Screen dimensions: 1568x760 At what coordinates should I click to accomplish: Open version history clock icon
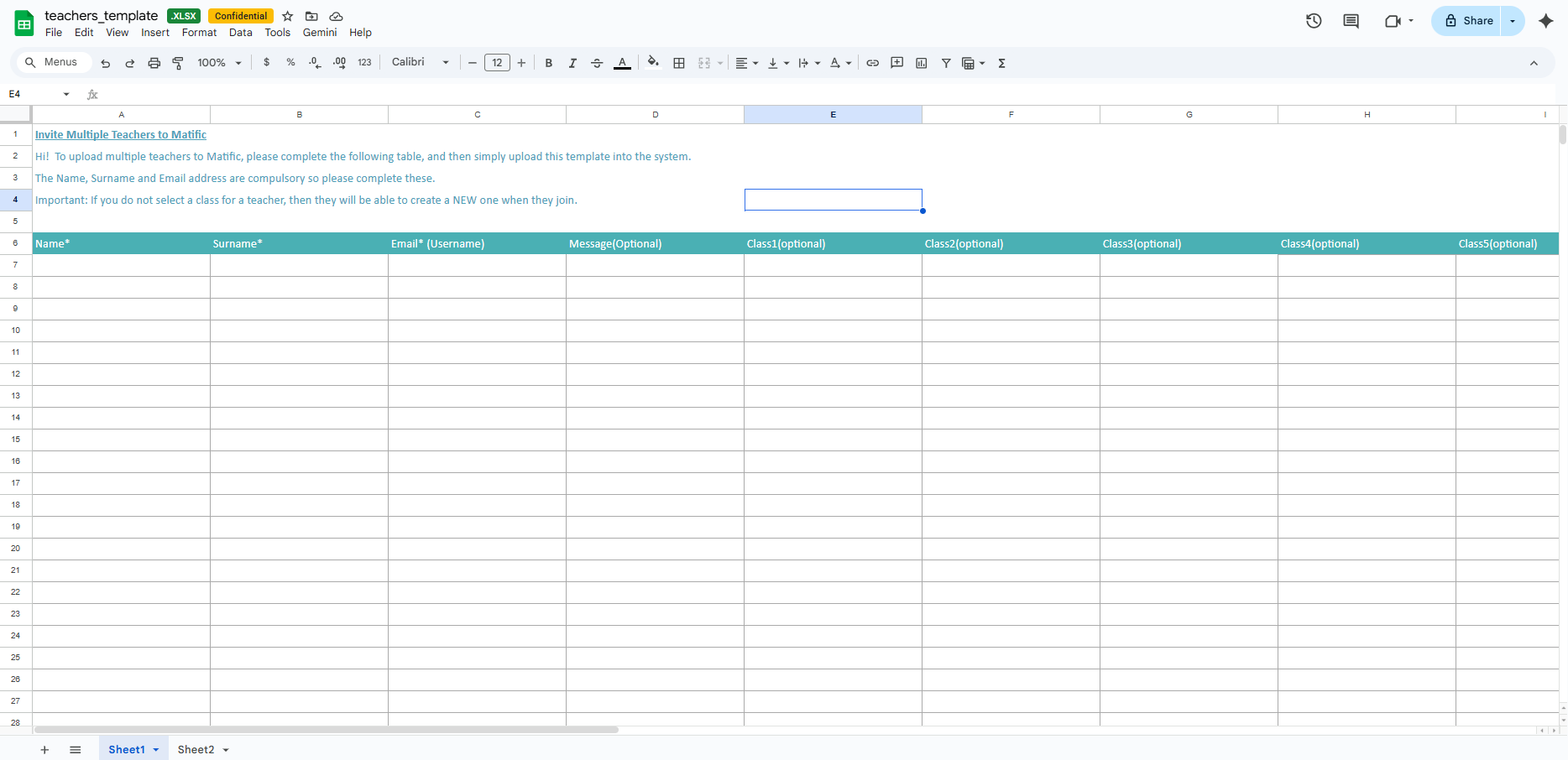point(1314,21)
